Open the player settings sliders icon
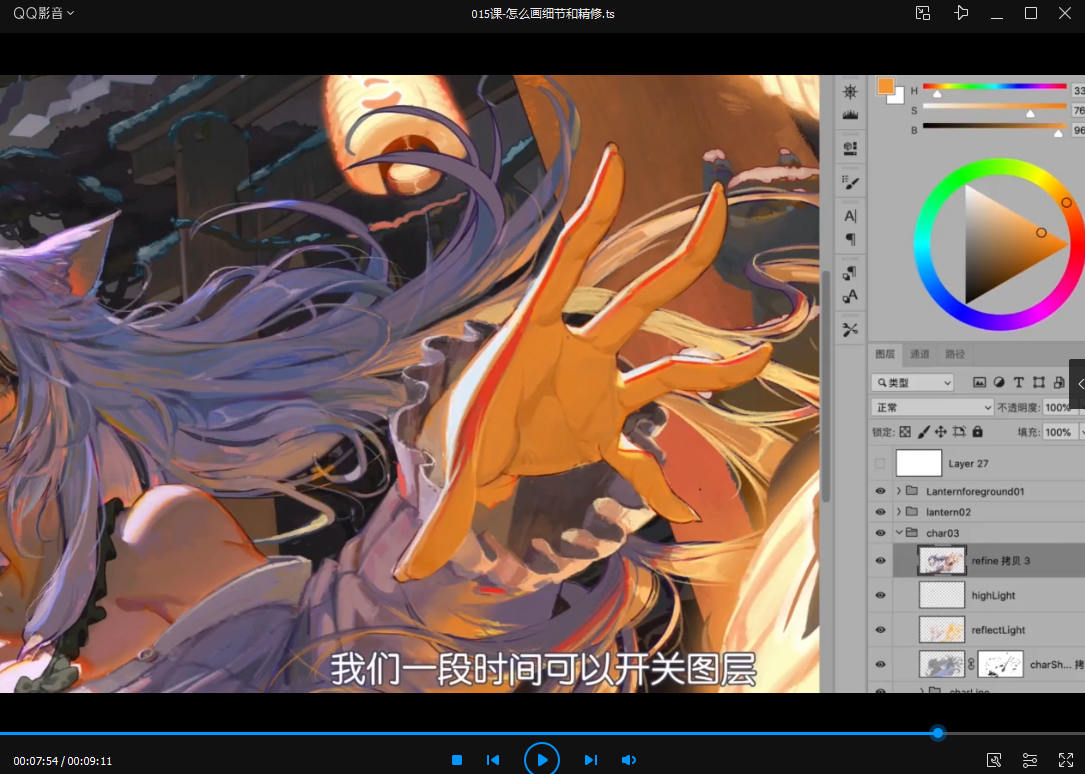 click(x=1030, y=760)
